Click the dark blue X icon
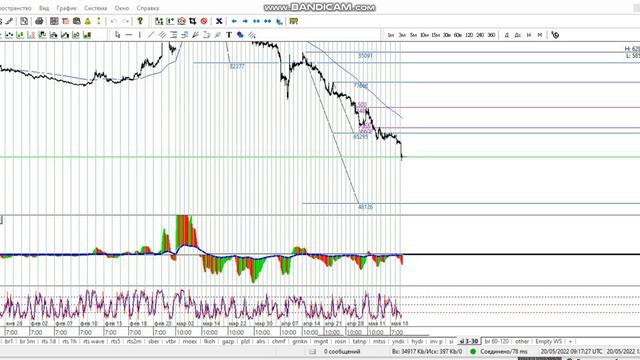 point(219,21)
